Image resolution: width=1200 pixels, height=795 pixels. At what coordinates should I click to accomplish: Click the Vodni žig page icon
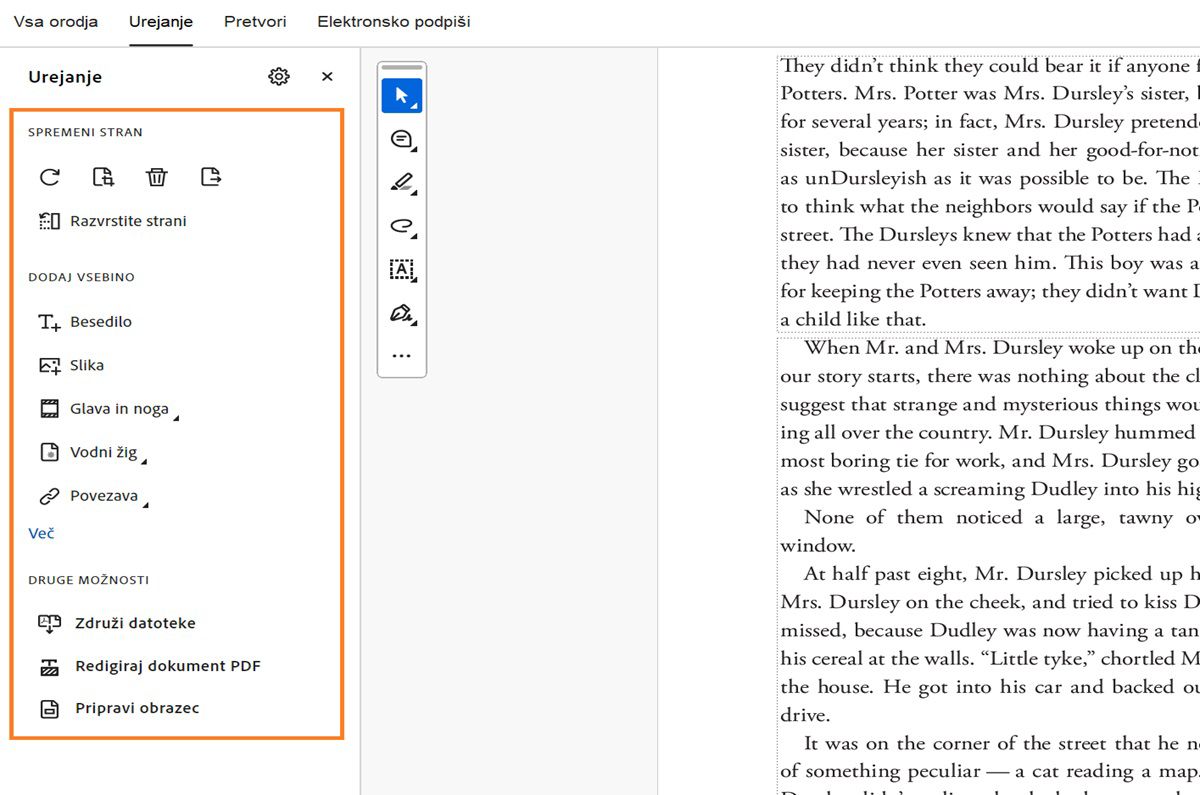[x=49, y=452]
